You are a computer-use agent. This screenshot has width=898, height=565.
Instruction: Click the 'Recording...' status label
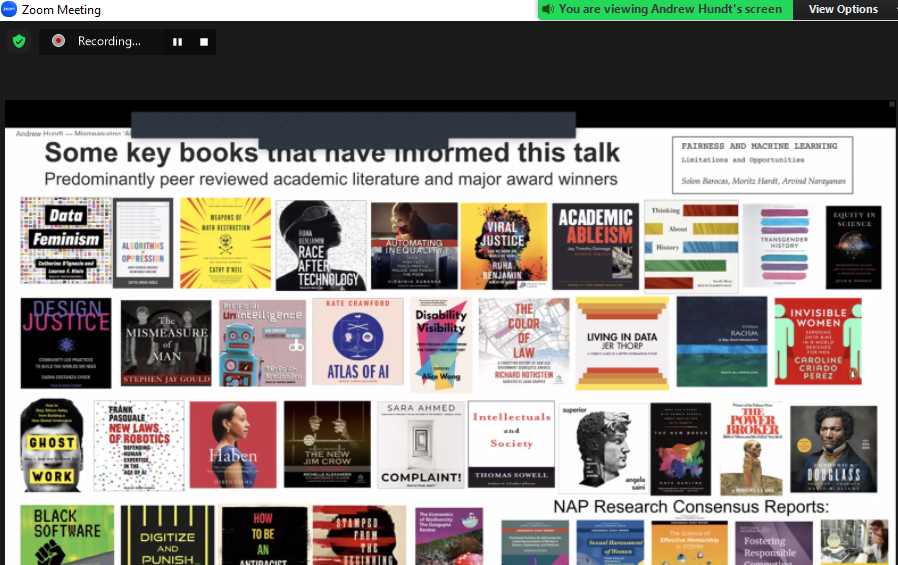[x=109, y=41]
